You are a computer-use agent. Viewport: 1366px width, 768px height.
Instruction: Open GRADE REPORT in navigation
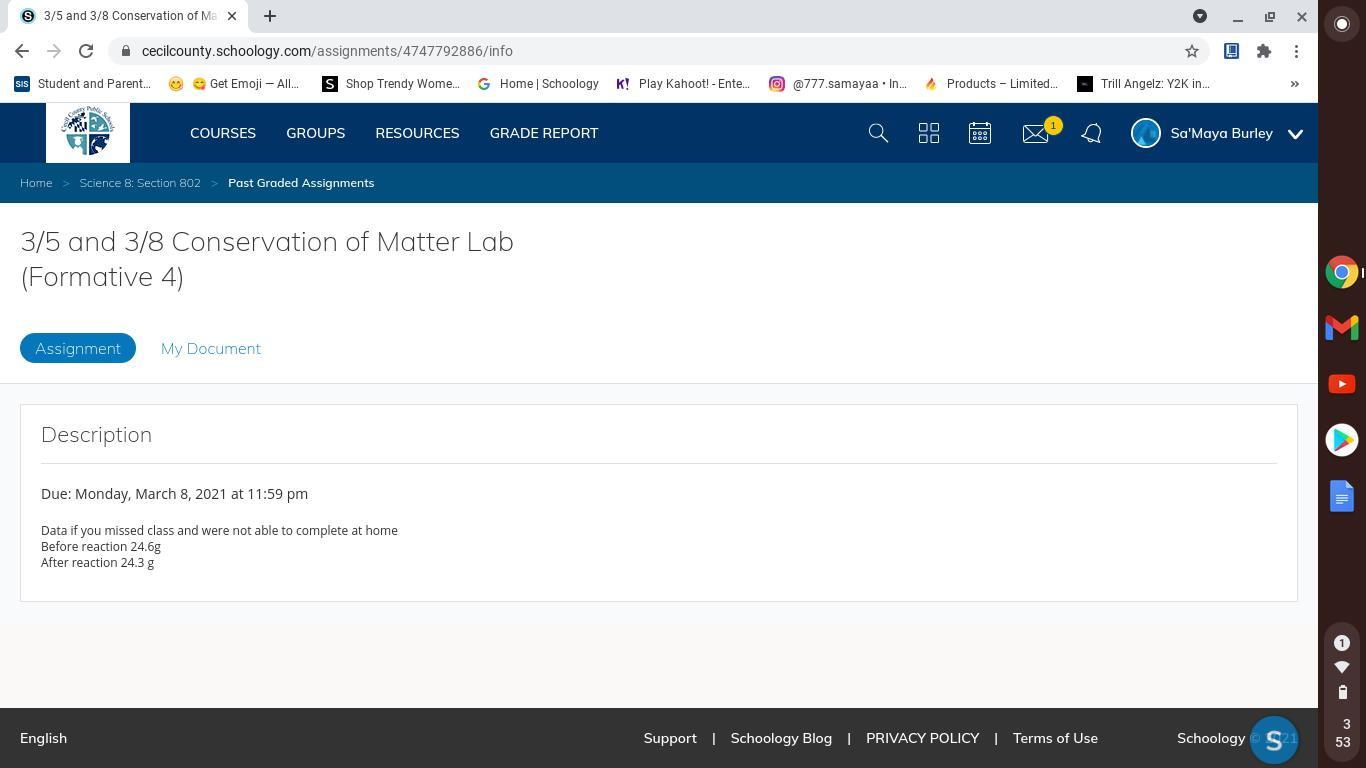pos(544,133)
